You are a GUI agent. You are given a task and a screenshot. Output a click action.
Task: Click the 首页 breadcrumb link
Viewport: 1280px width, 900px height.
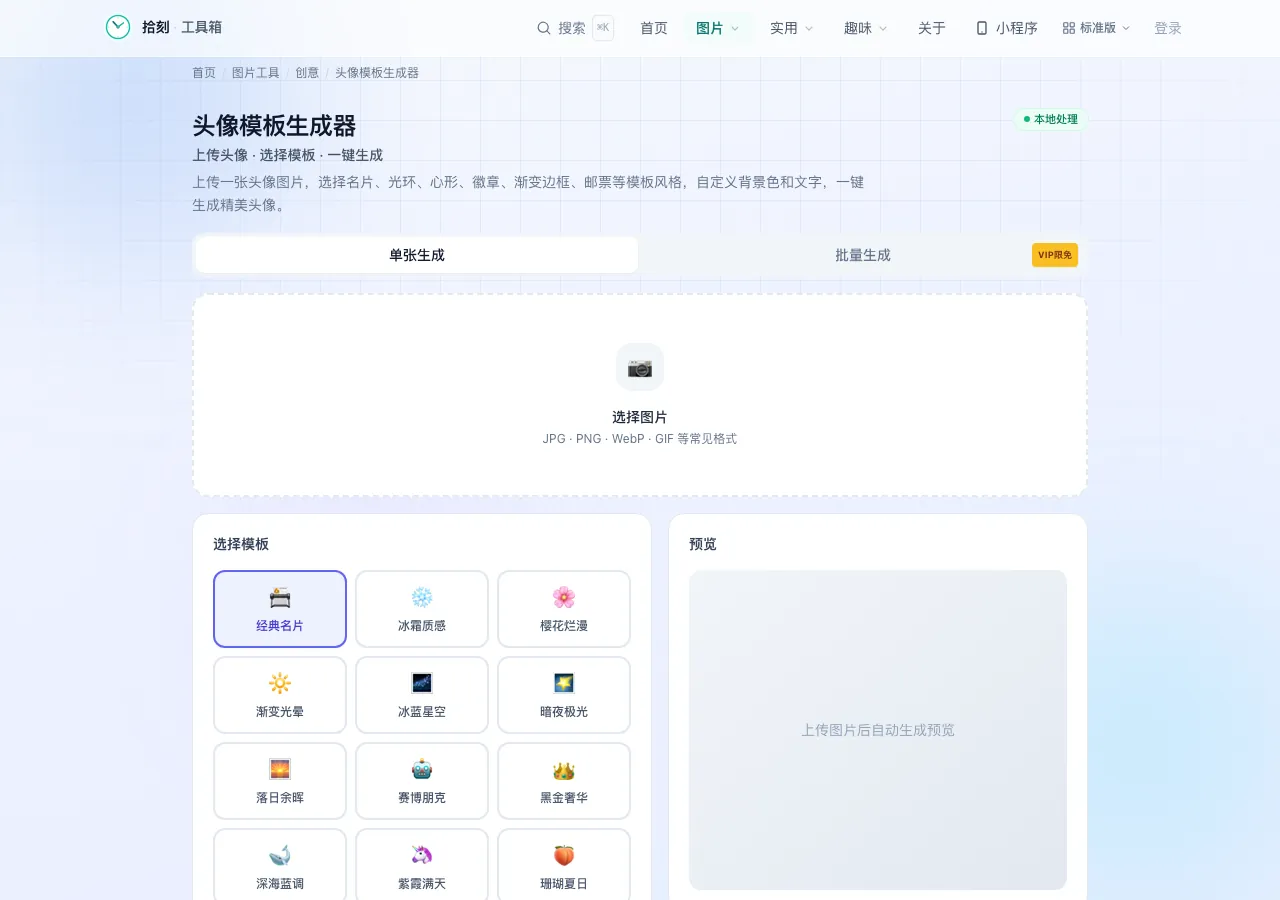point(204,73)
